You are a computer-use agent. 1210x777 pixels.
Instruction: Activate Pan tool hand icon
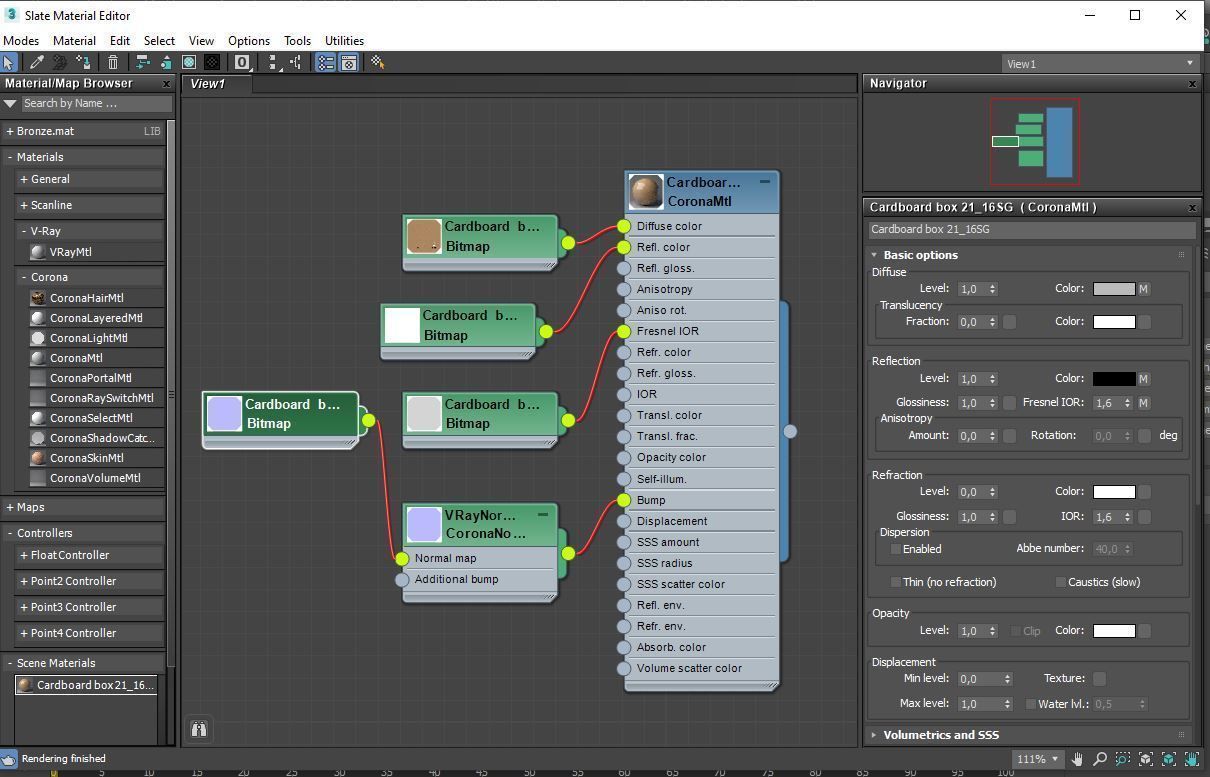pos(1077,759)
